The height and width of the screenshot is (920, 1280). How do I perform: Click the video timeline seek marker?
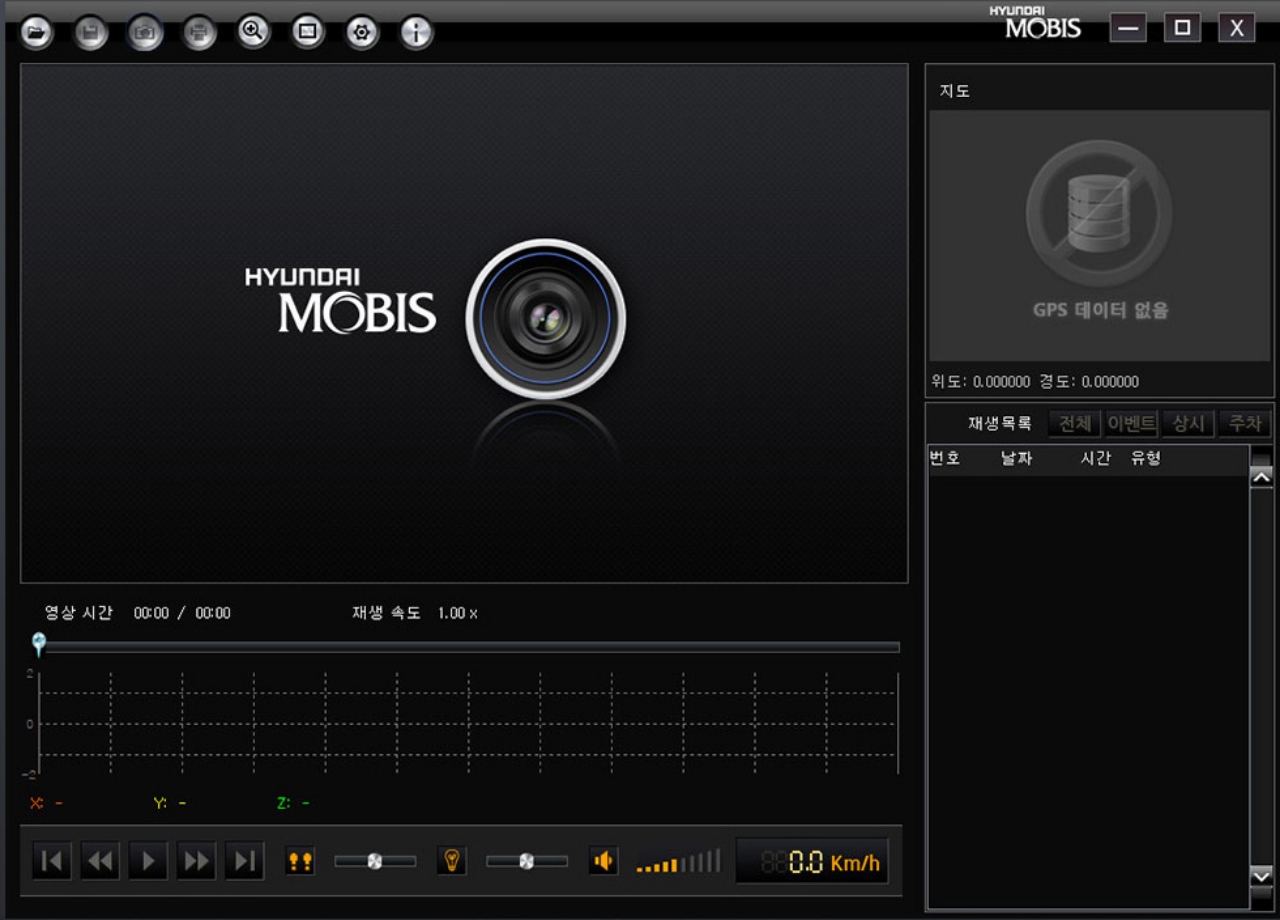click(38, 644)
